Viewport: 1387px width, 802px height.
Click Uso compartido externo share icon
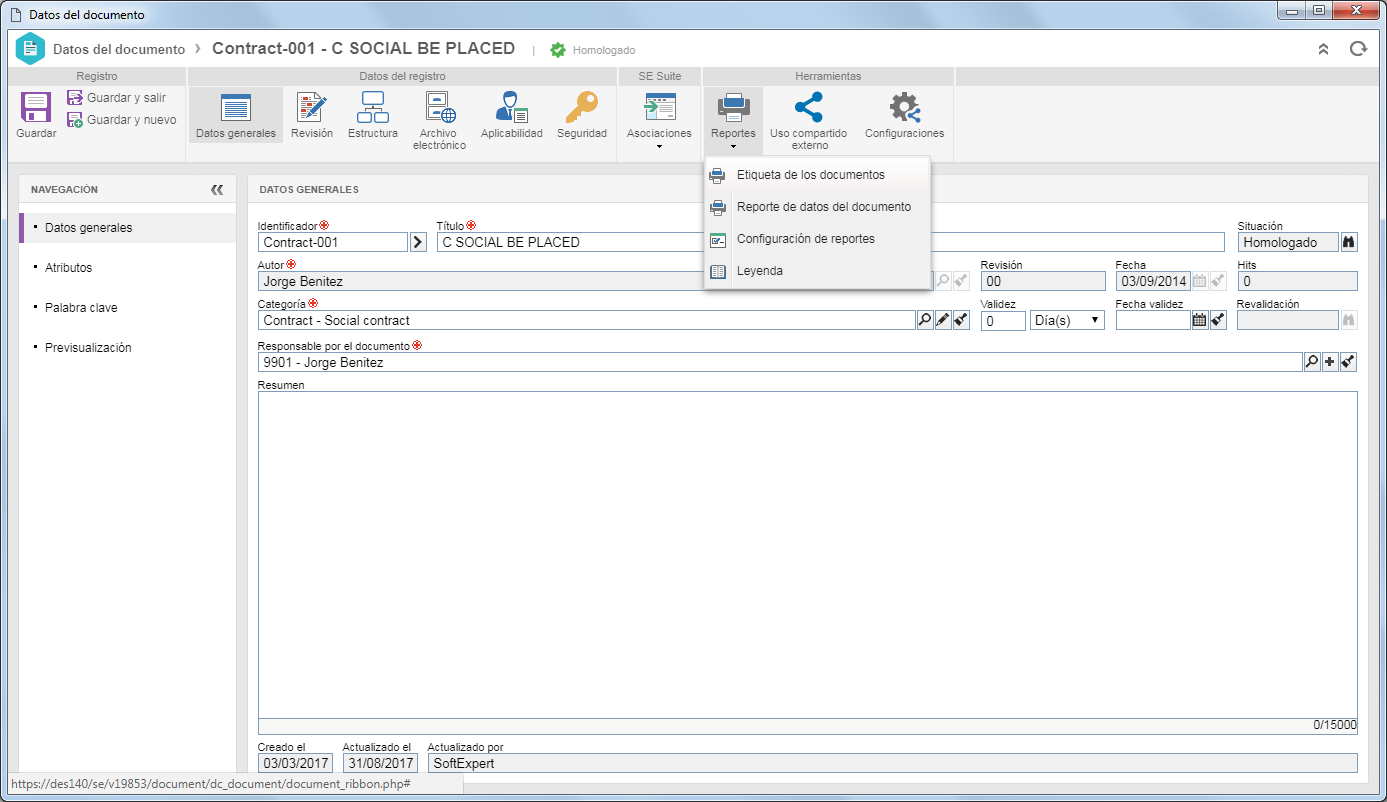[808, 107]
